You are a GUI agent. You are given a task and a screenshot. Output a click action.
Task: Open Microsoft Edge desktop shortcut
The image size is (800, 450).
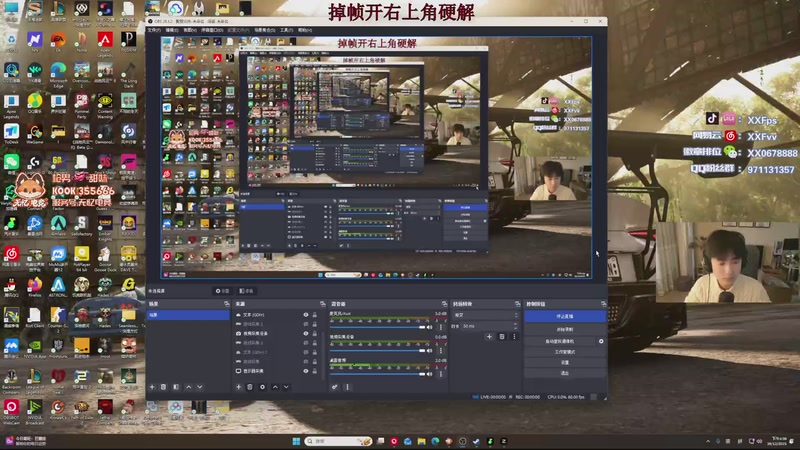(58, 73)
